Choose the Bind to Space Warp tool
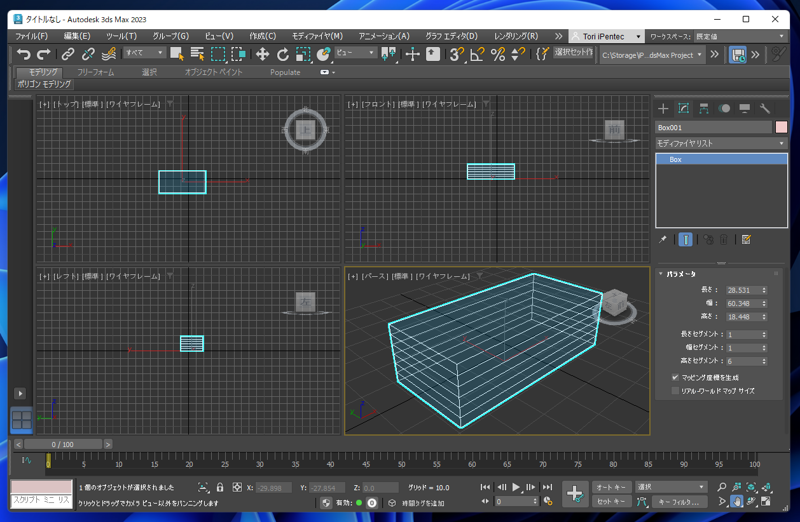The image size is (800, 522). pos(109,54)
